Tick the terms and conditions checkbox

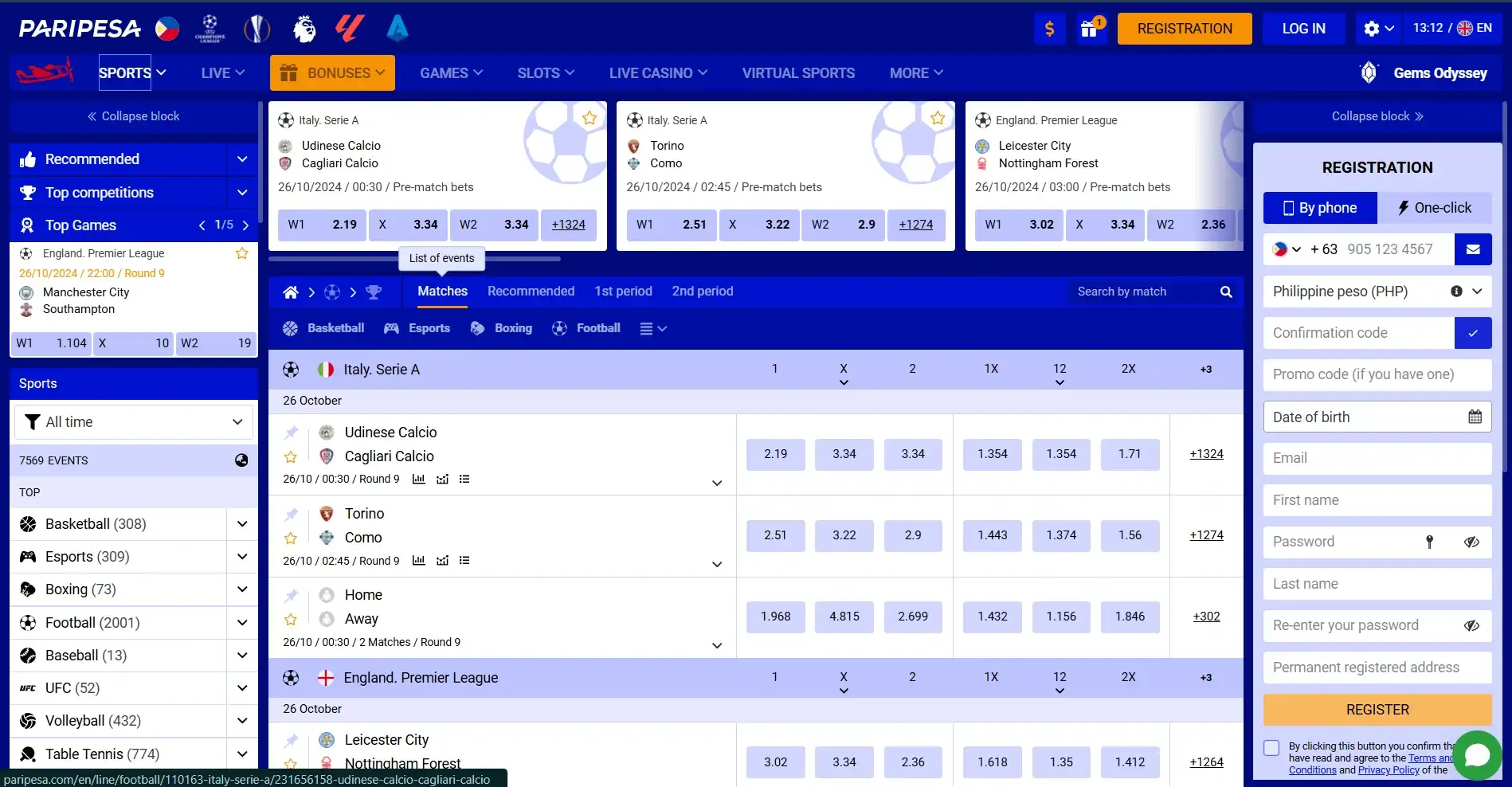point(1271,748)
